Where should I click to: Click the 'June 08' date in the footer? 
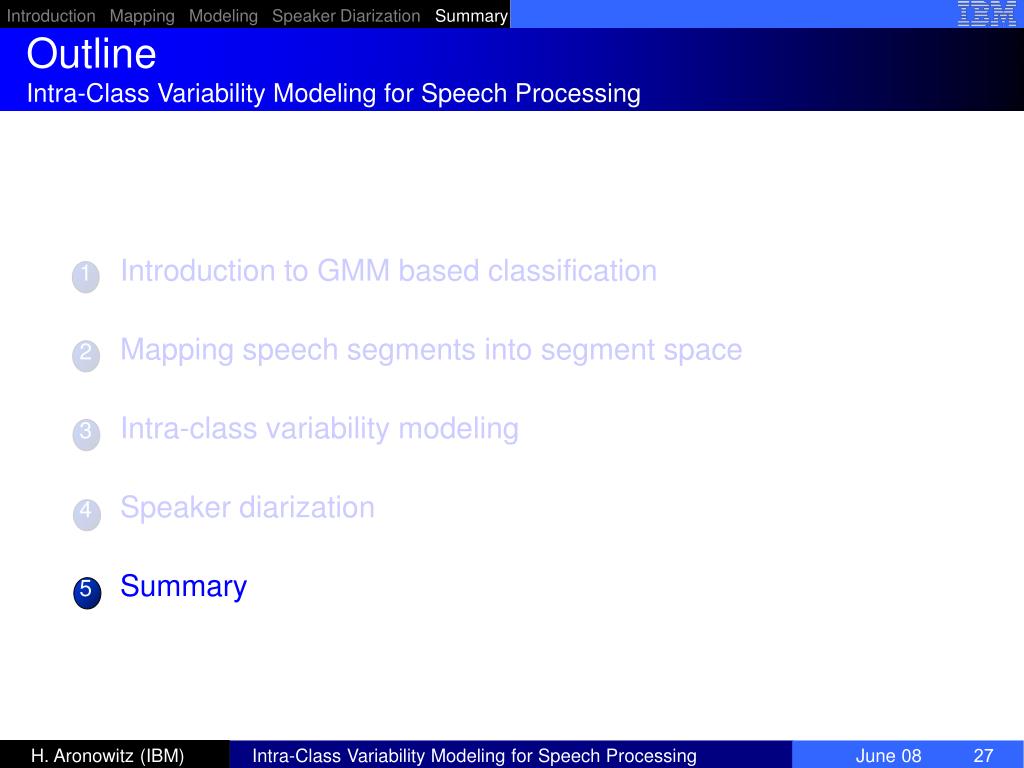pyautogui.click(x=888, y=756)
